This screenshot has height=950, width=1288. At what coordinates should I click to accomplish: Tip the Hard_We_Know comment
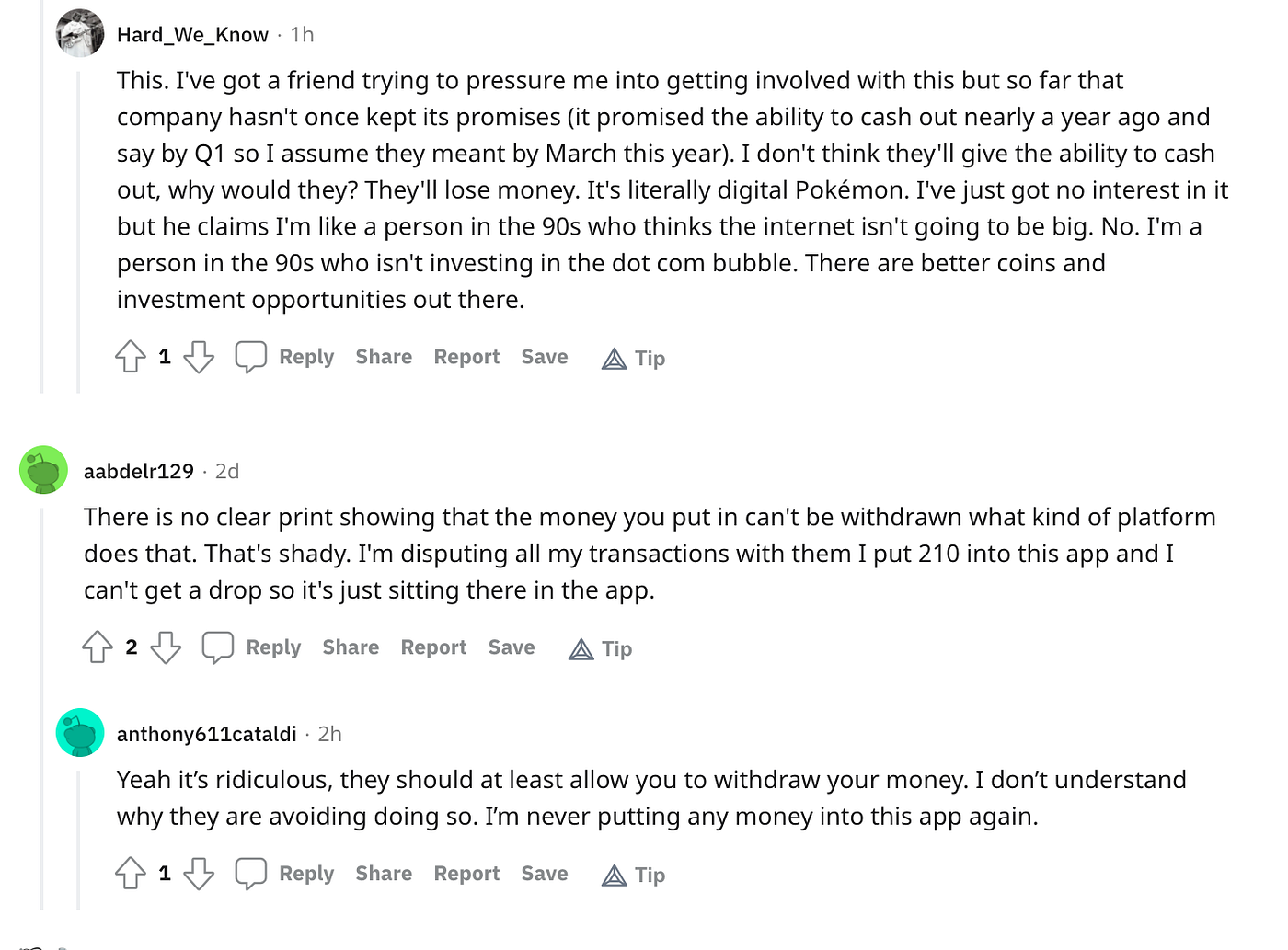pyautogui.click(x=634, y=358)
